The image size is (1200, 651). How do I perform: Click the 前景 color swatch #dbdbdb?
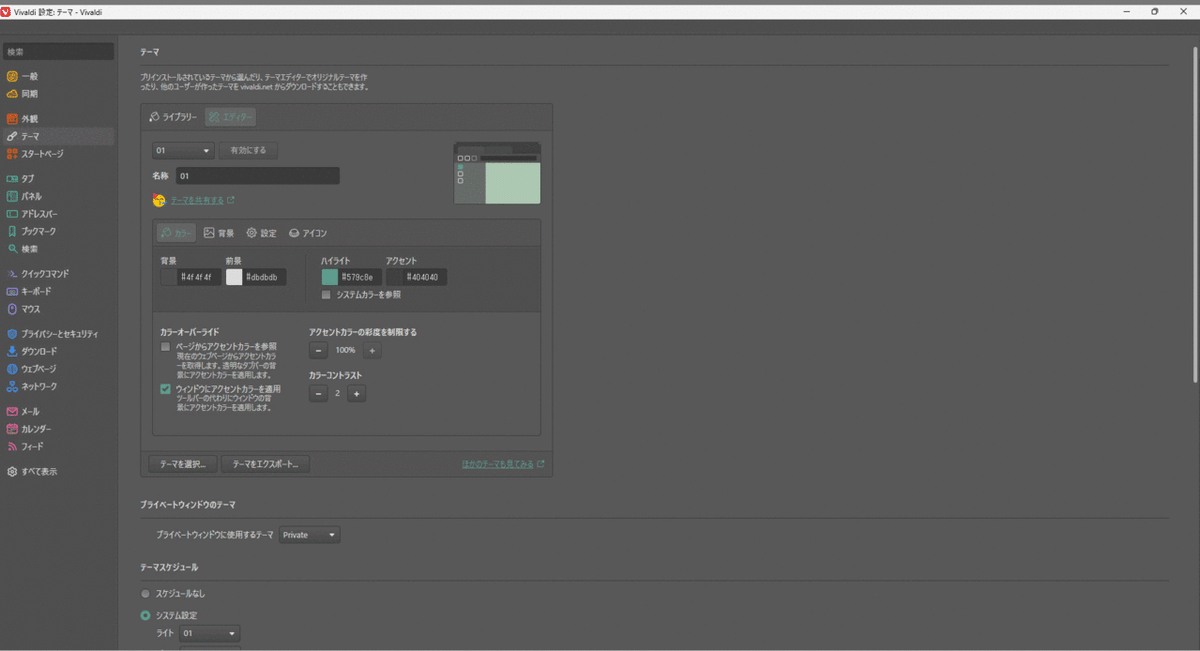coord(234,277)
